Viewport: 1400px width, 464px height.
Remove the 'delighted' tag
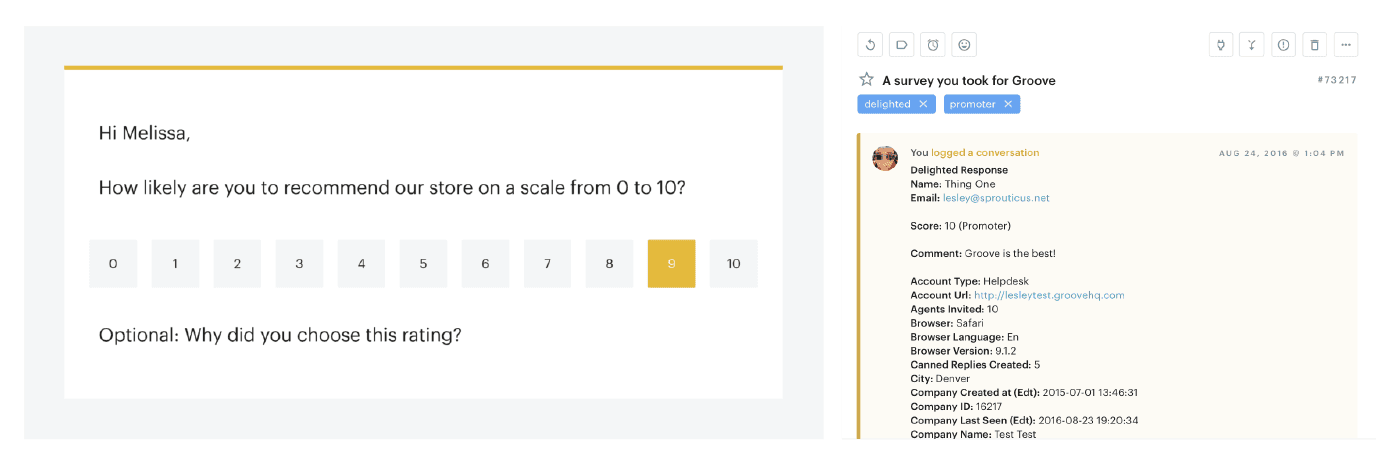click(x=923, y=104)
